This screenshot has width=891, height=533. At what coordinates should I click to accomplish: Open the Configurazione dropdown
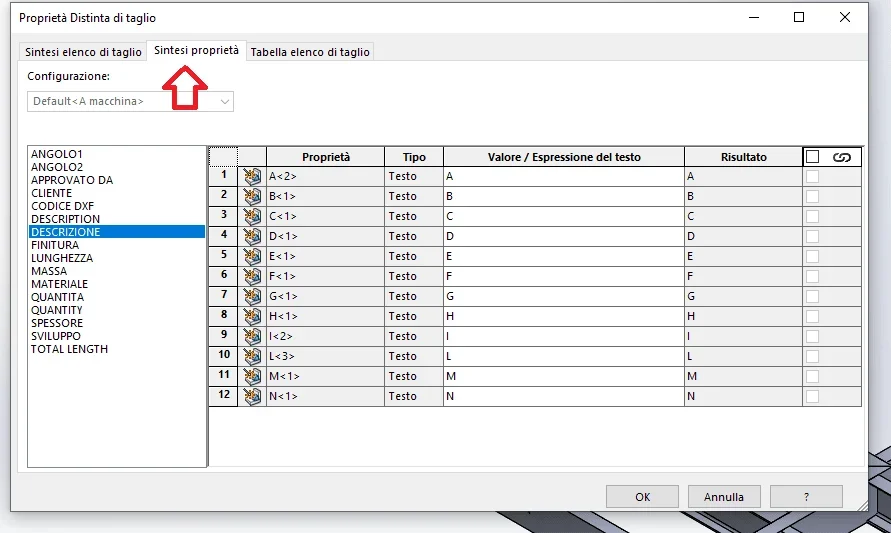130,101
